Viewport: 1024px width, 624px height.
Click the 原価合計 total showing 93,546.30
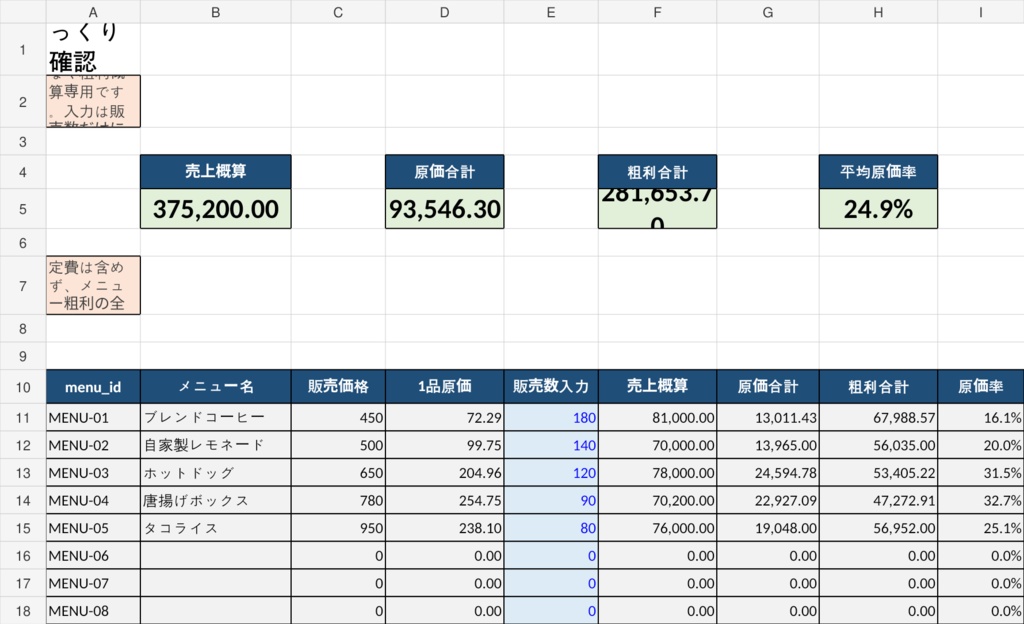(444, 208)
